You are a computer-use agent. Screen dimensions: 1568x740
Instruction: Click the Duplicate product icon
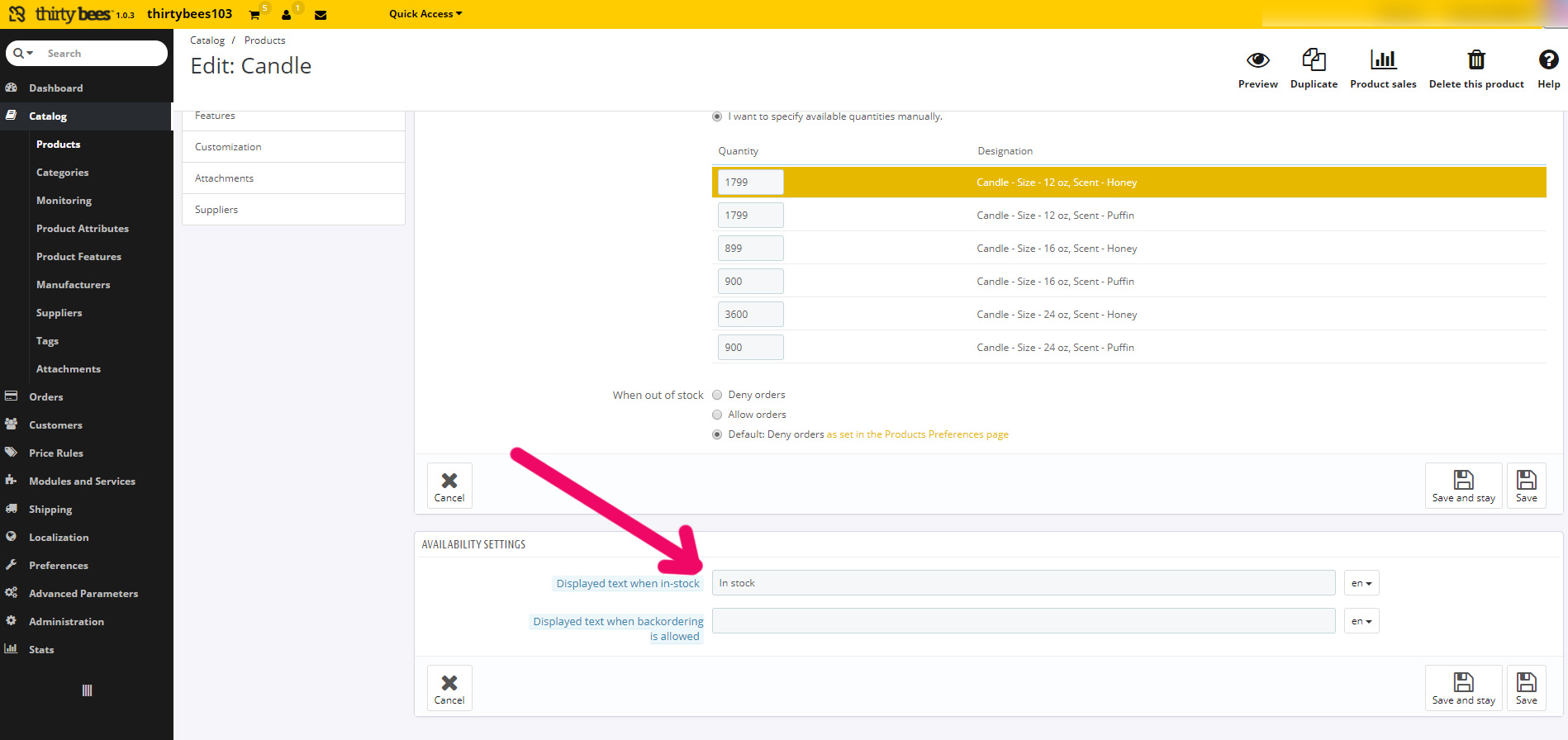tap(1314, 60)
